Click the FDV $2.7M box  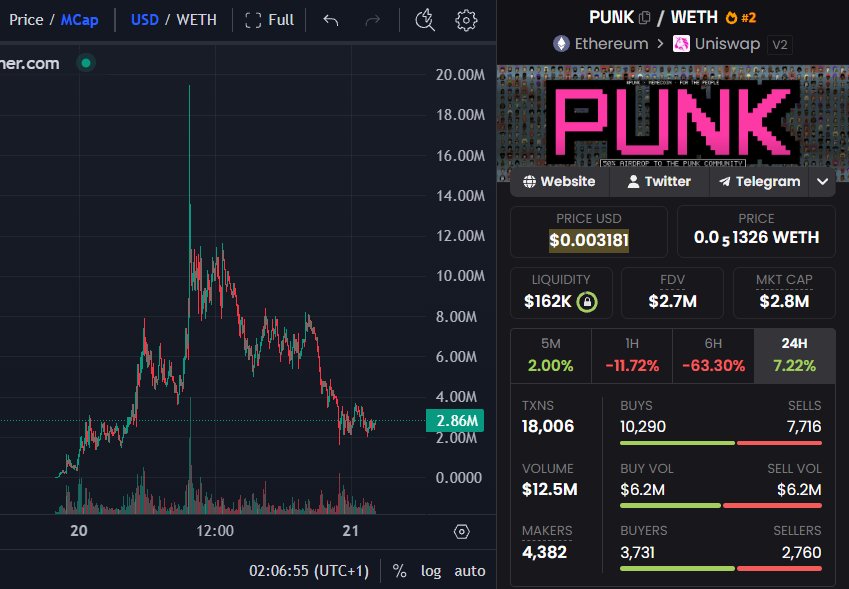672,293
